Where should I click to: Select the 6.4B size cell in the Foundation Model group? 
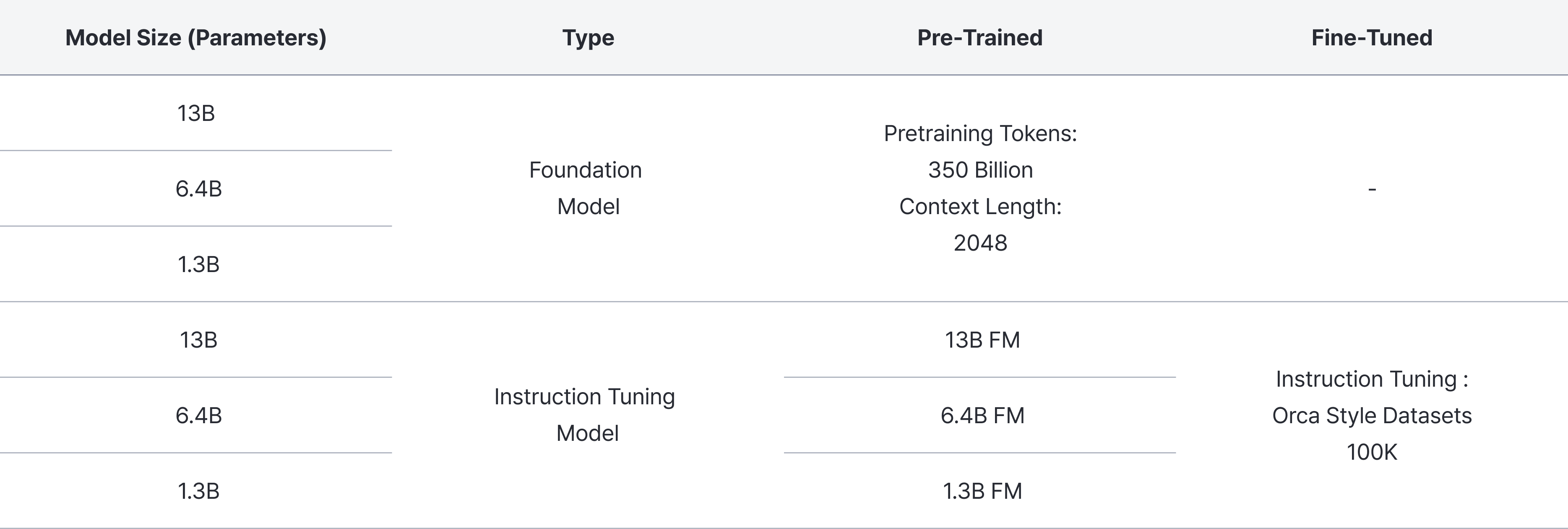(x=198, y=189)
